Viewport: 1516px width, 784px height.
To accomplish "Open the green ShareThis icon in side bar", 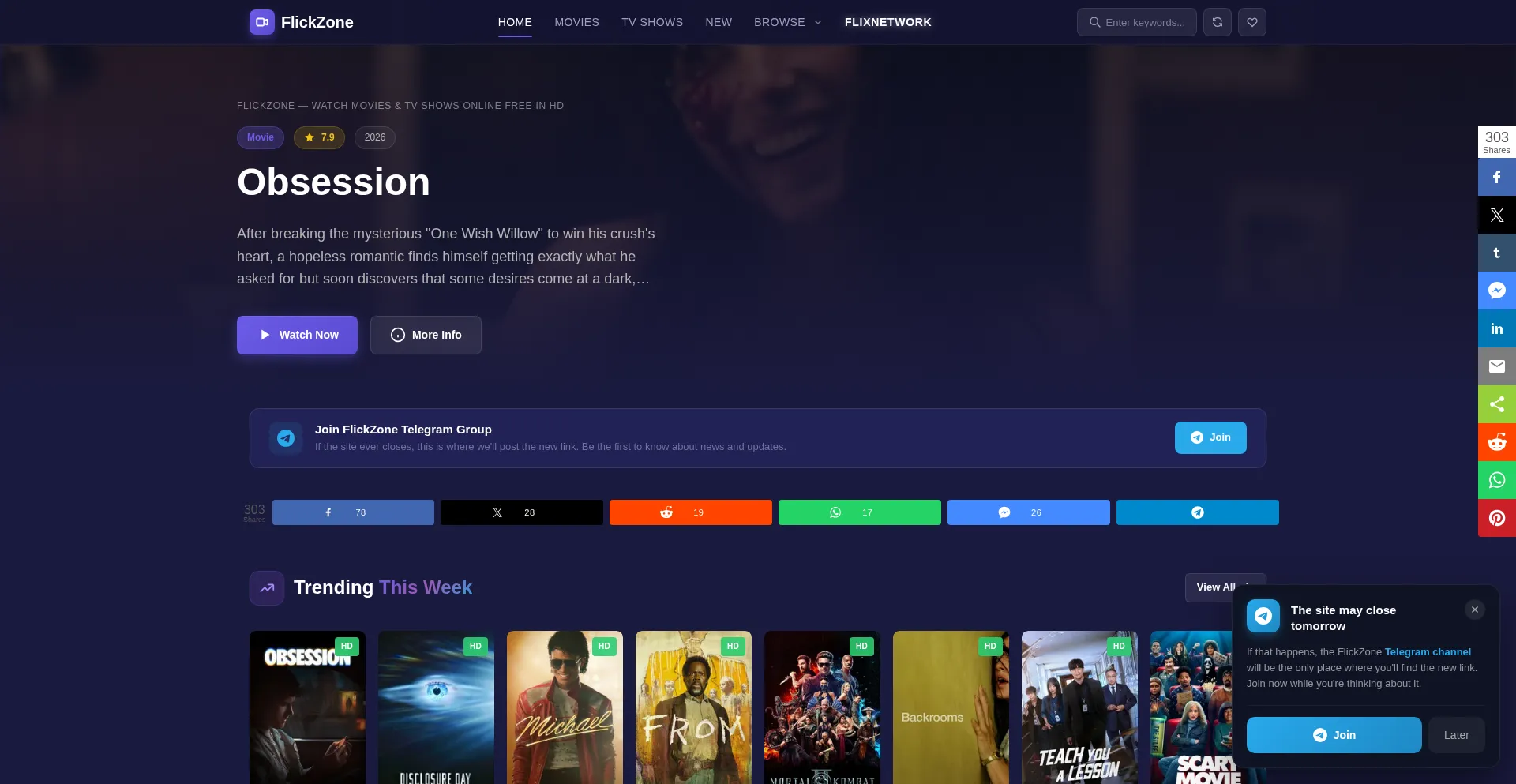I will pyautogui.click(x=1497, y=404).
